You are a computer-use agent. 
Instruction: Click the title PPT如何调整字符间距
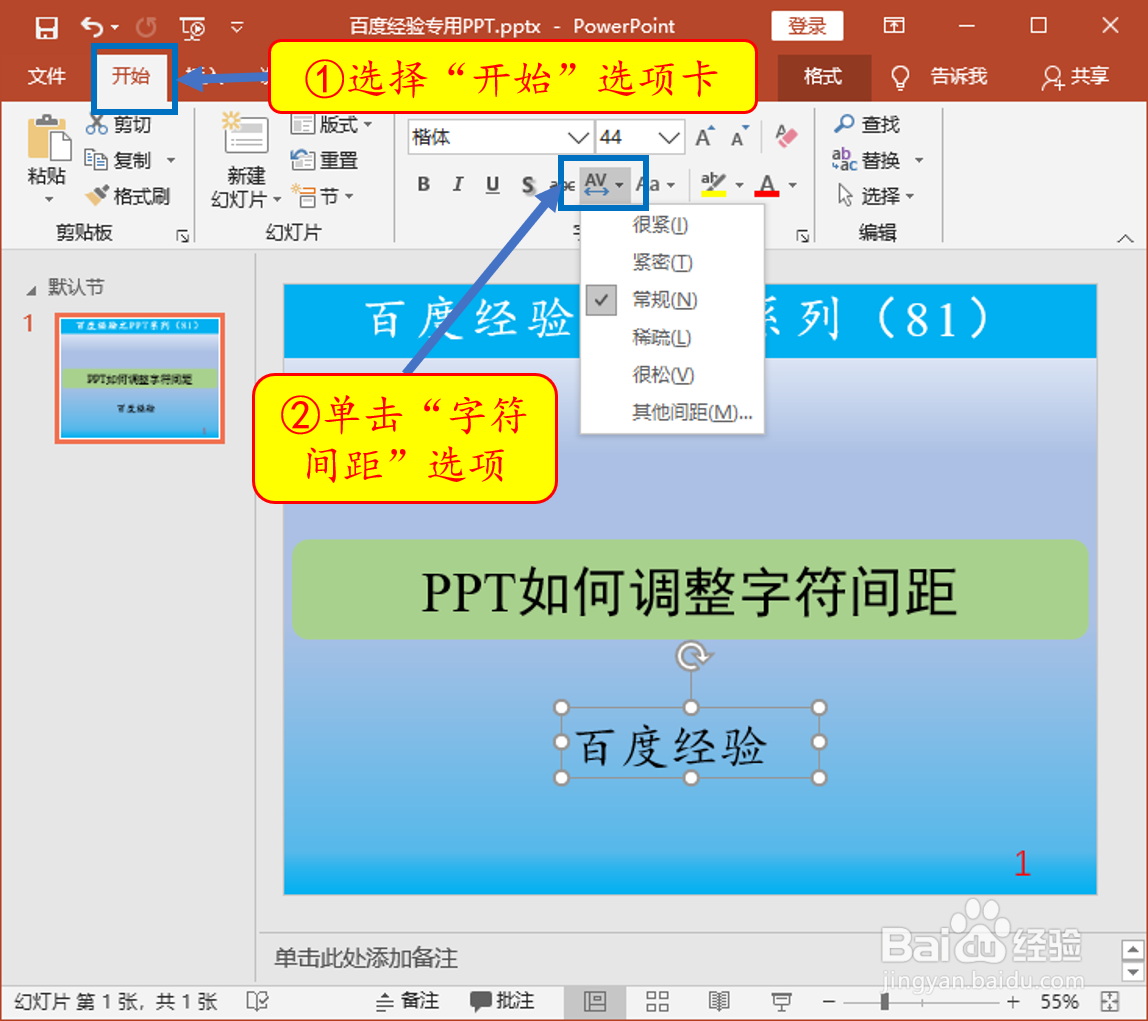(x=690, y=590)
